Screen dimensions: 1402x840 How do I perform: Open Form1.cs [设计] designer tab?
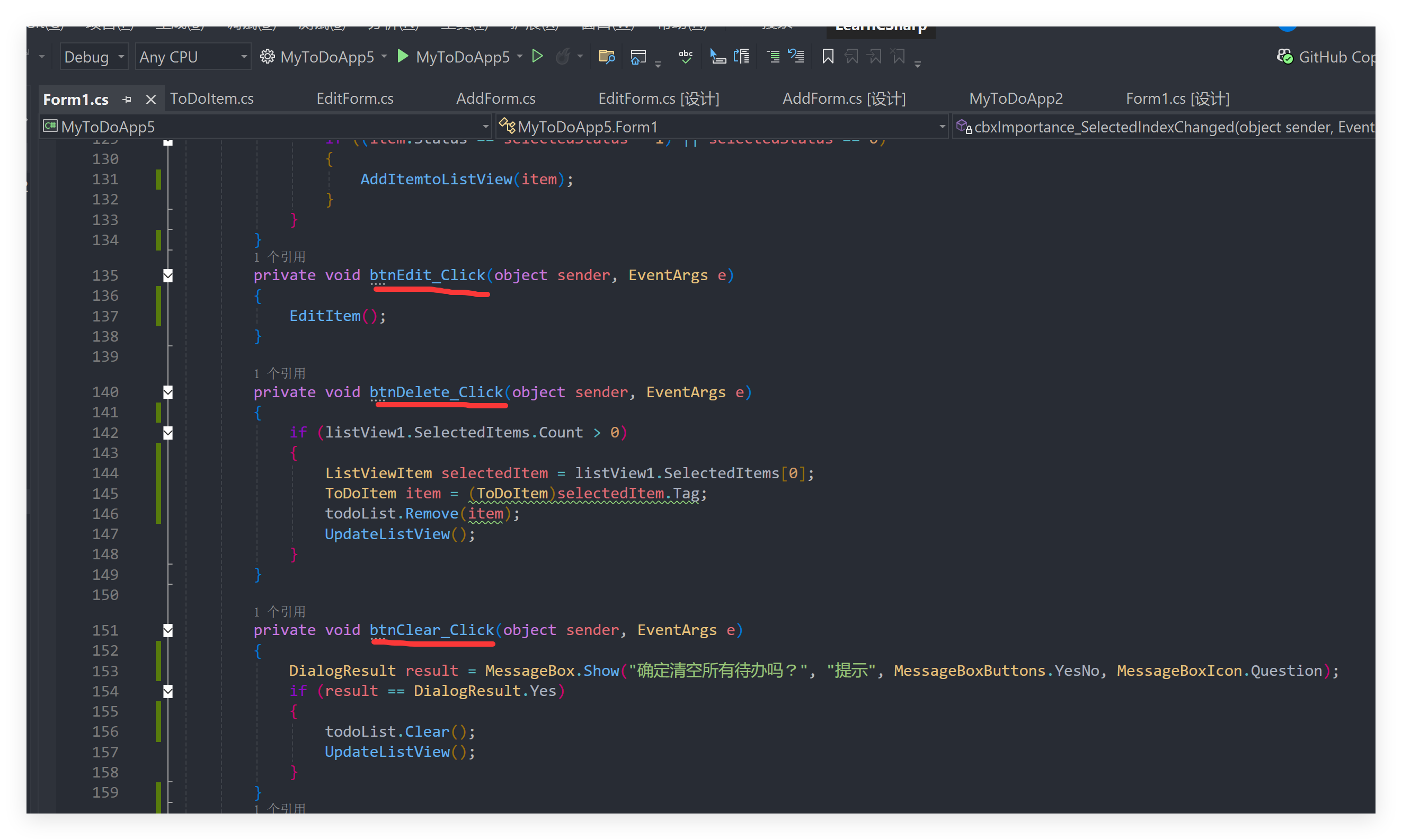[1178, 99]
